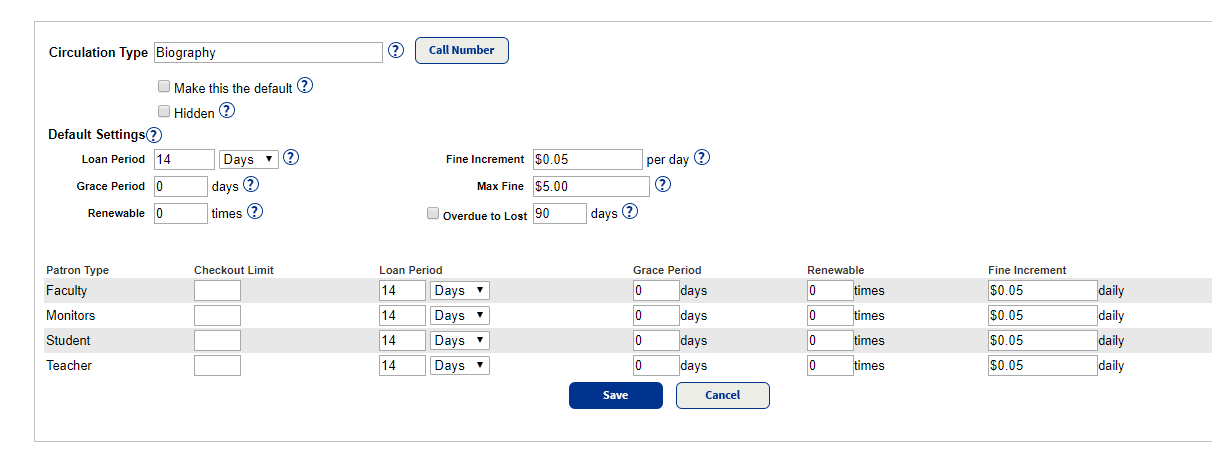
Task: Open help for Default Settings heading
Action: [154, 135]
